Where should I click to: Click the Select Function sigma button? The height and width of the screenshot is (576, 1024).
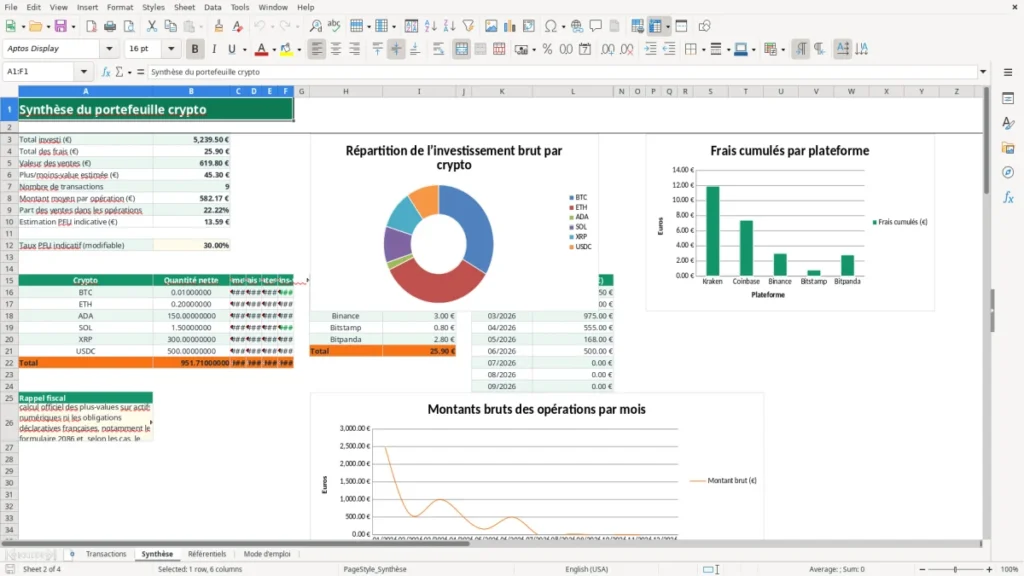click(x=120, y=72)
